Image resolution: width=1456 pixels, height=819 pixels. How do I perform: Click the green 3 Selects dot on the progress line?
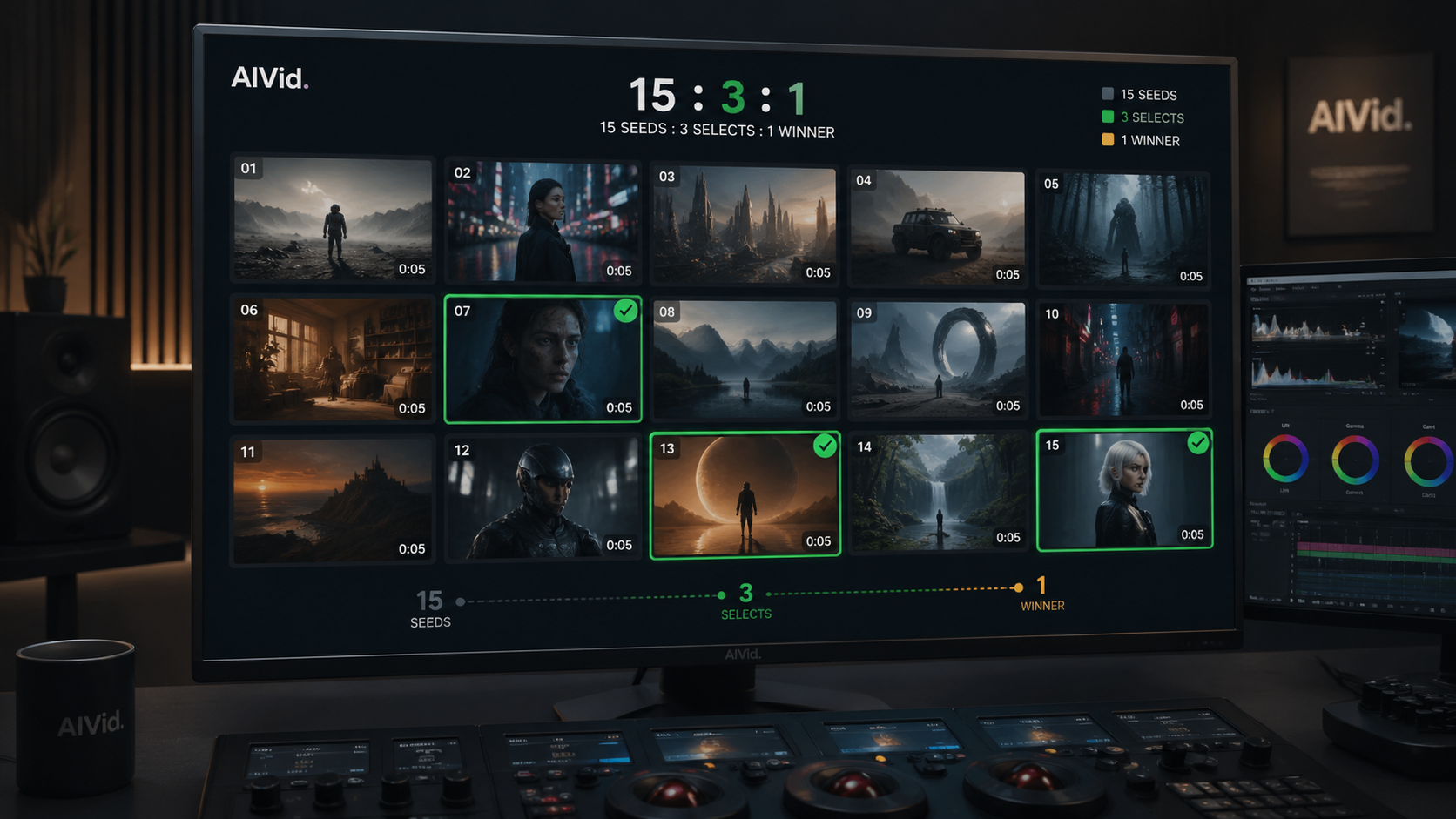[721, 595]
